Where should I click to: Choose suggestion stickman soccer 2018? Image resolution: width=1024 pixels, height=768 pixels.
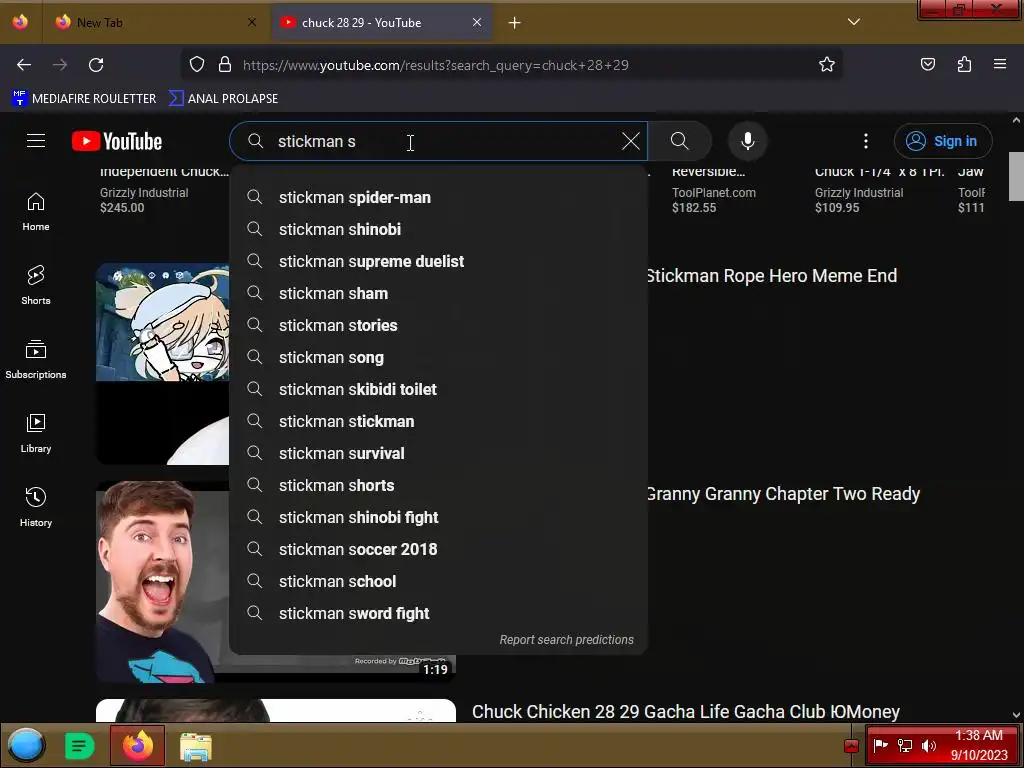point(438,549)
